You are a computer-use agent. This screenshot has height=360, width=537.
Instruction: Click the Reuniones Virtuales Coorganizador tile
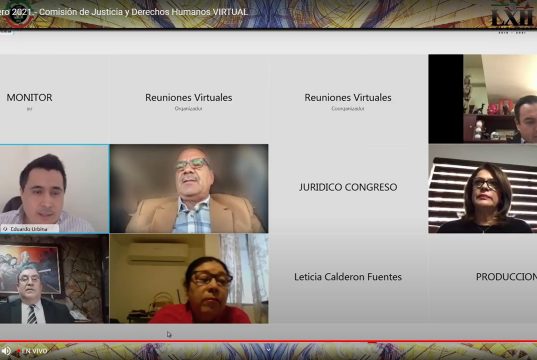tap(348, 99)
